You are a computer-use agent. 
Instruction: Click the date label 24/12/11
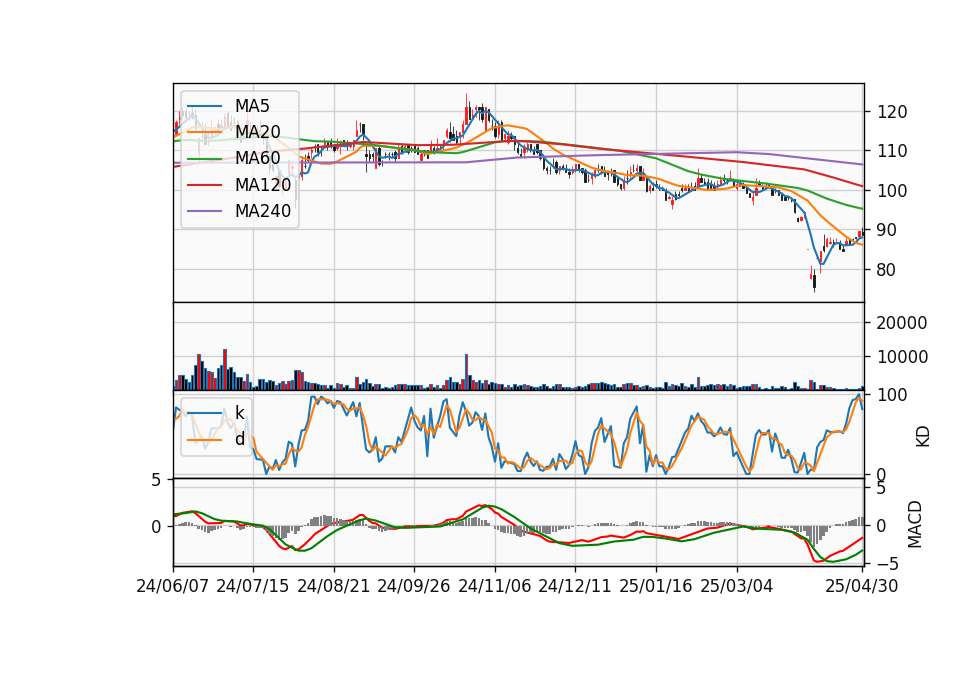tap(575, 587)
